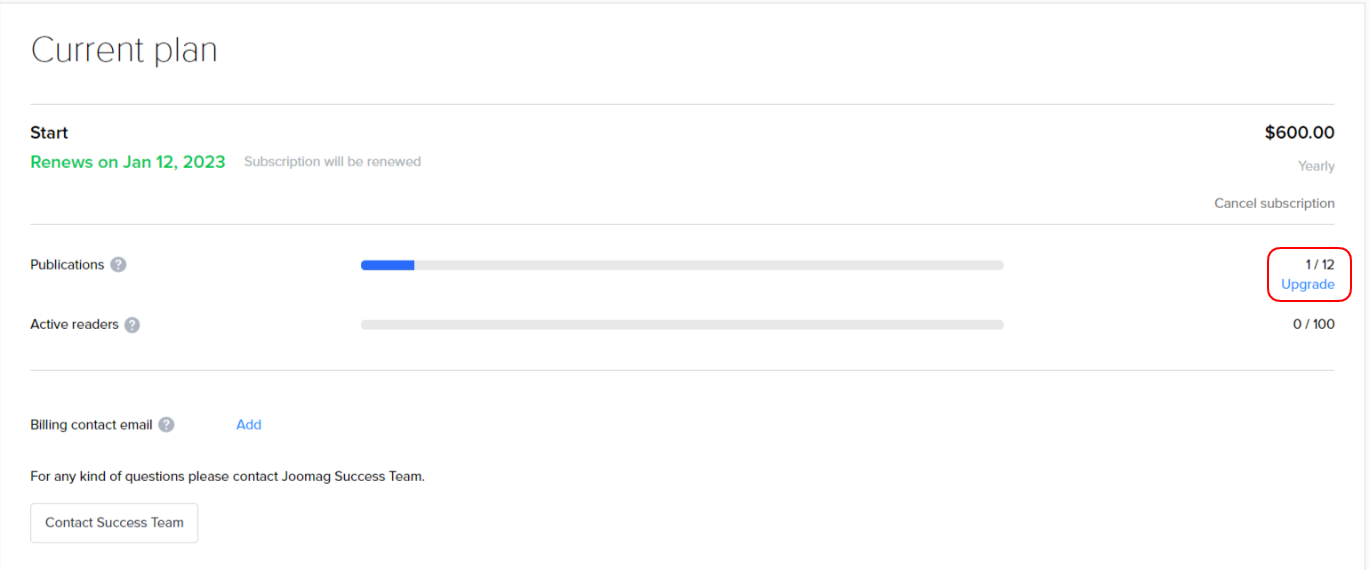Image resolution: width=1369 pixels, height=570 pixels.
Task: Click the $600.00 plan price
Action: pos(1299,133)
